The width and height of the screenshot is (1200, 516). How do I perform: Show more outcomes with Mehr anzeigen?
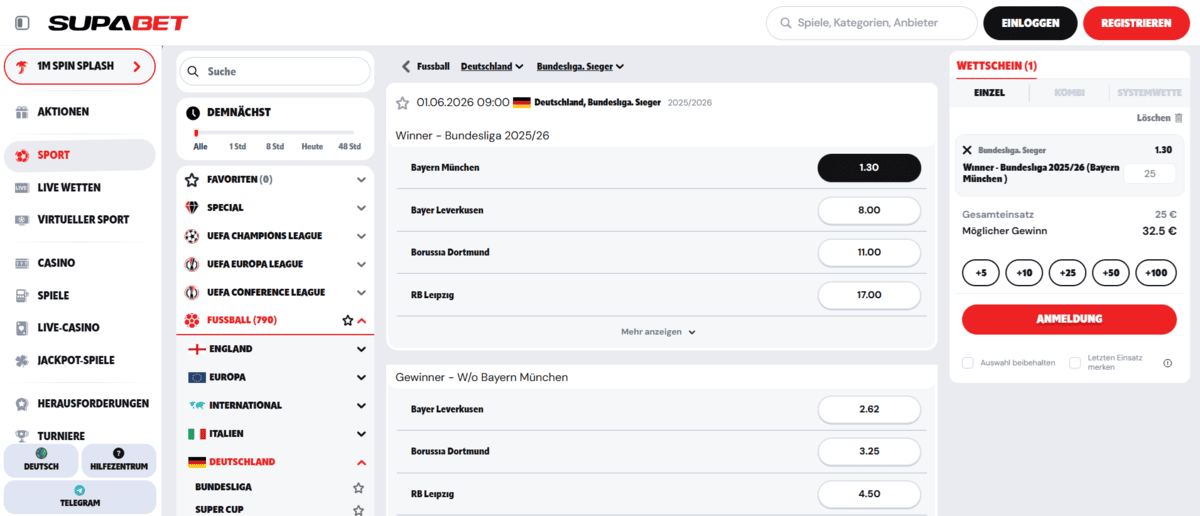point(658,331)
